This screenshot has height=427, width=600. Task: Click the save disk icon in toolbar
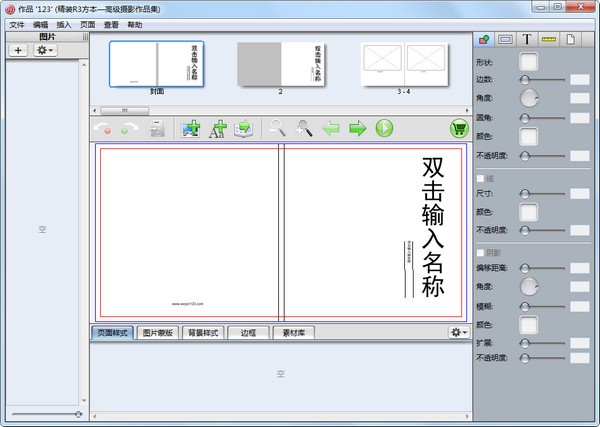pyautogui.click(x=157, y=128)
